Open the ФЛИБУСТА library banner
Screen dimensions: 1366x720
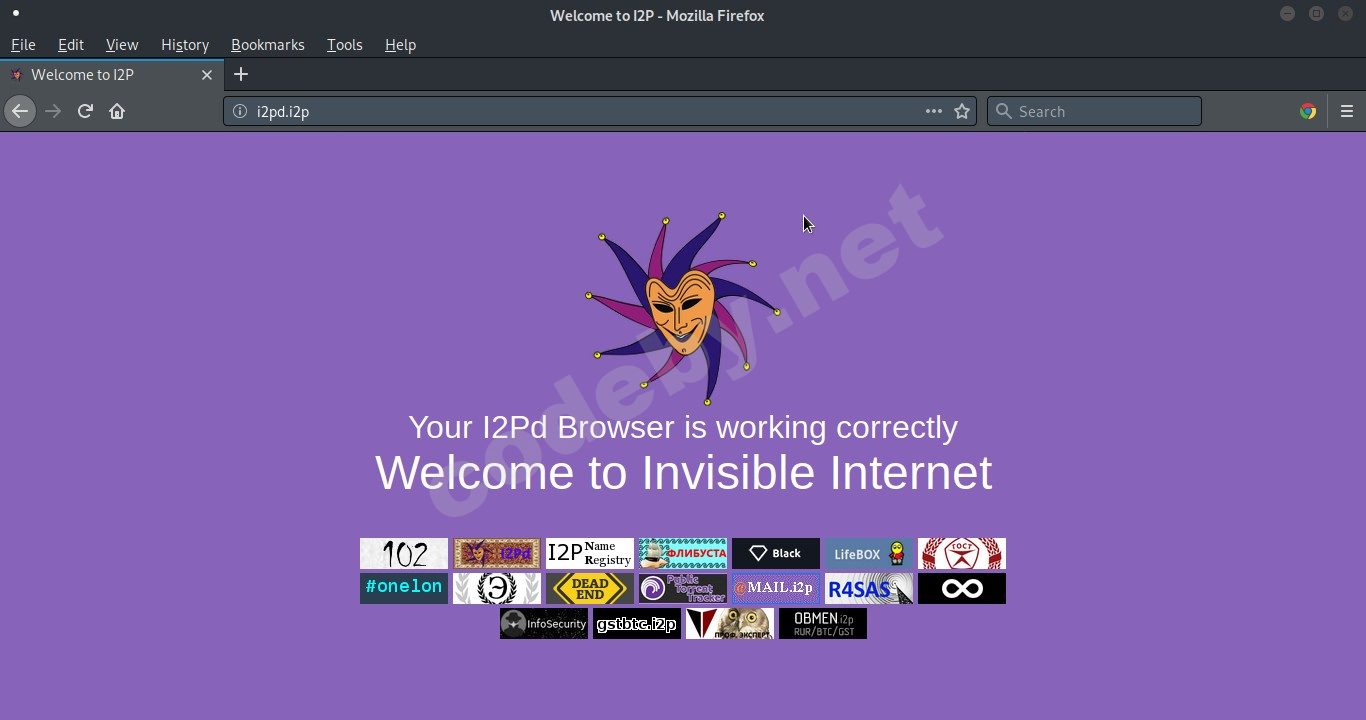pyautogui.click(x=683, y=554)
